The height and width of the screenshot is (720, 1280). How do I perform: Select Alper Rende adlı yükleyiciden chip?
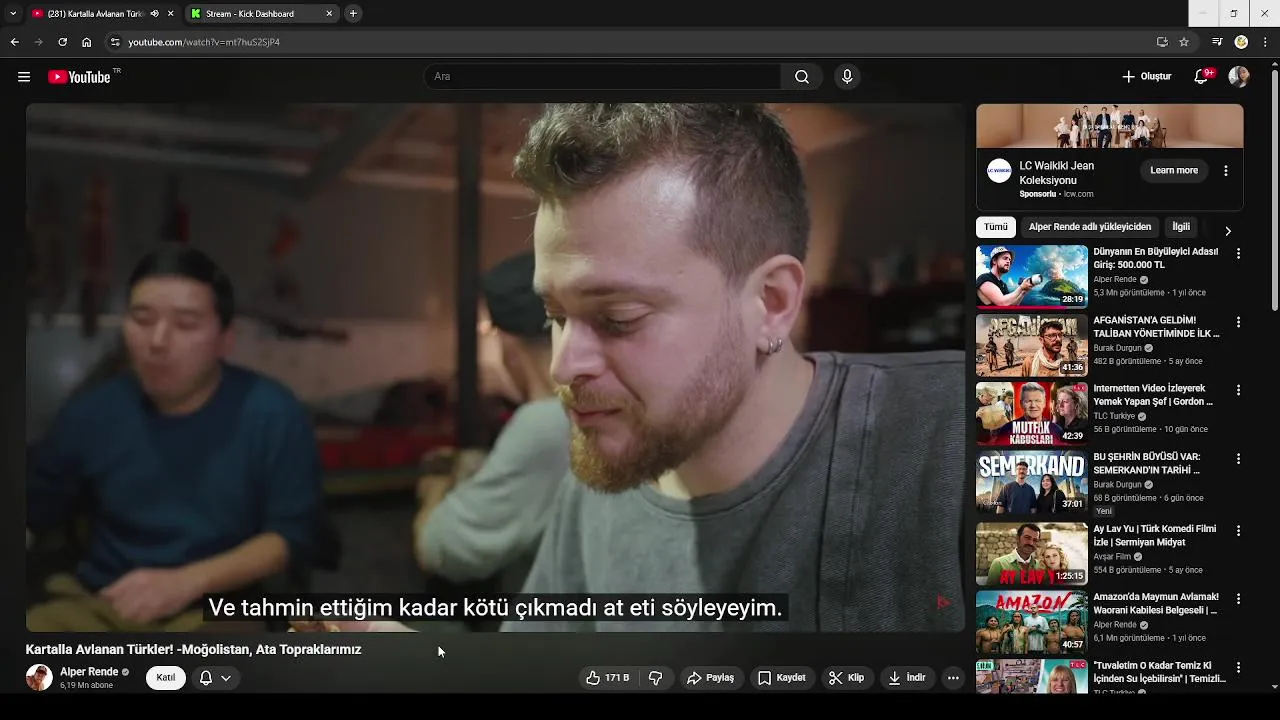[1090, 227]
